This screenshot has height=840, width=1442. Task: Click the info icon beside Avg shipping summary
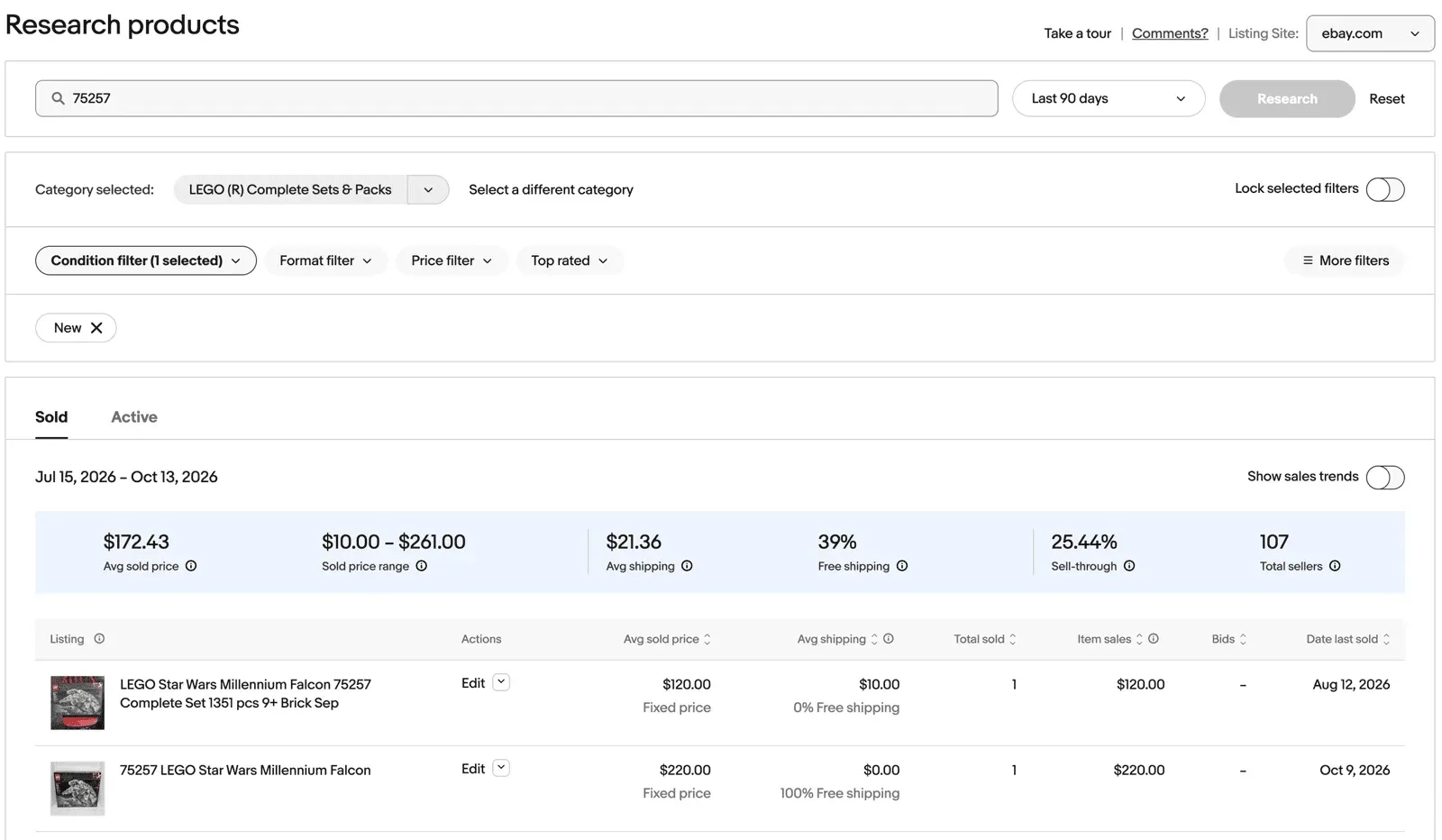coord(687,566)
